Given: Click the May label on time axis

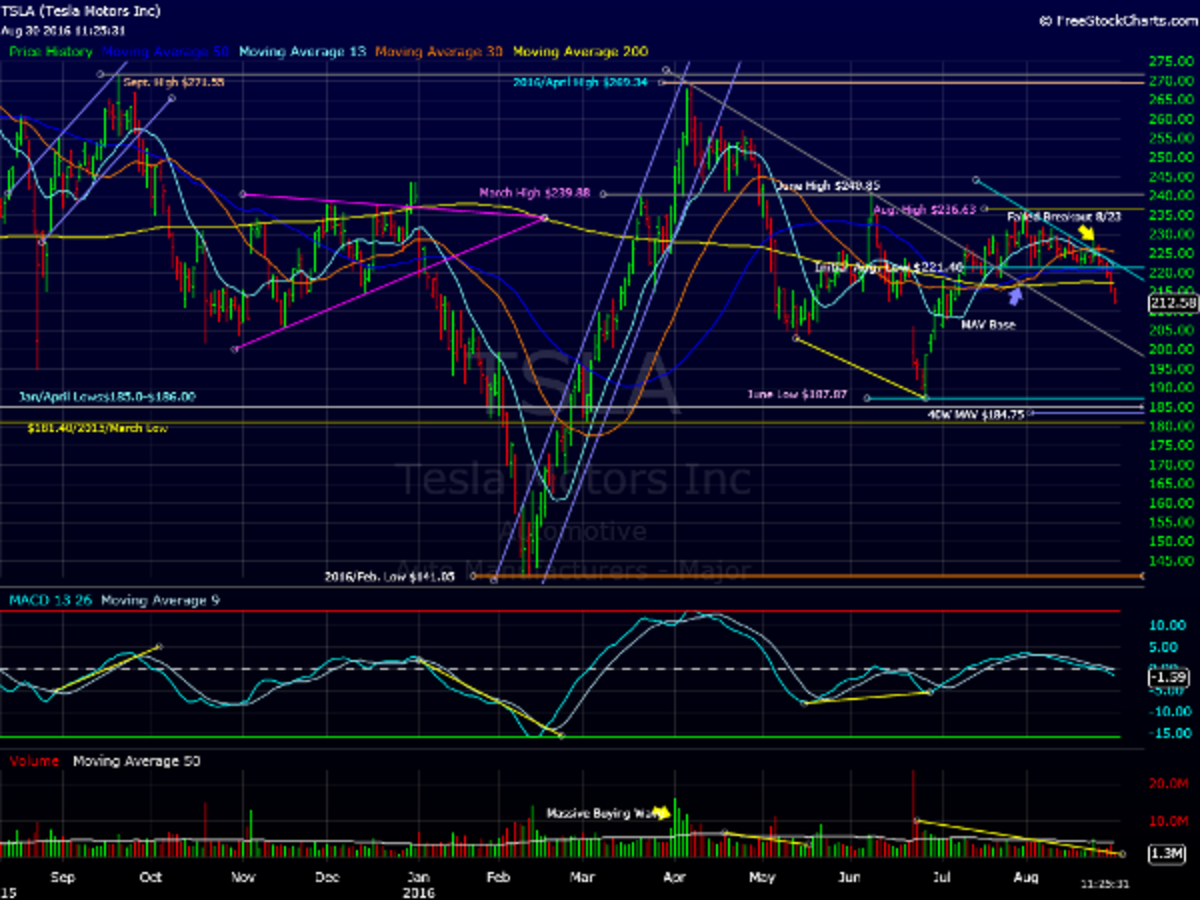Looking at the screenshot, I should (762, 877).
